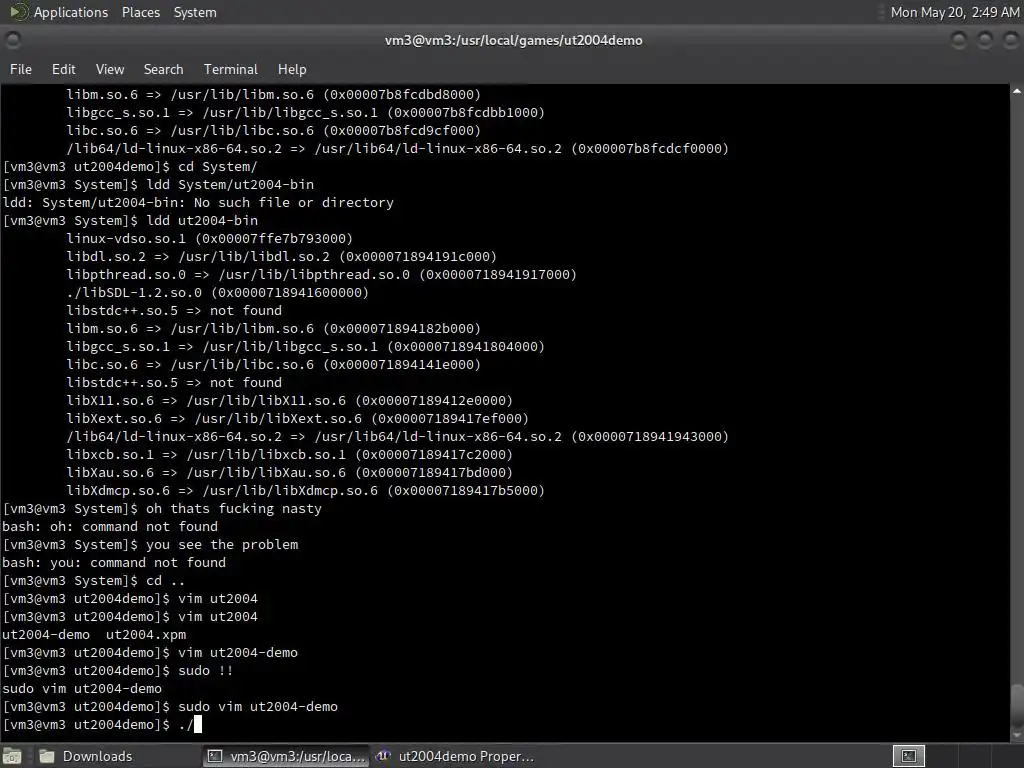Open the Terminal menu
This screenshot has height=768, width=1024.
coord(231,69)
